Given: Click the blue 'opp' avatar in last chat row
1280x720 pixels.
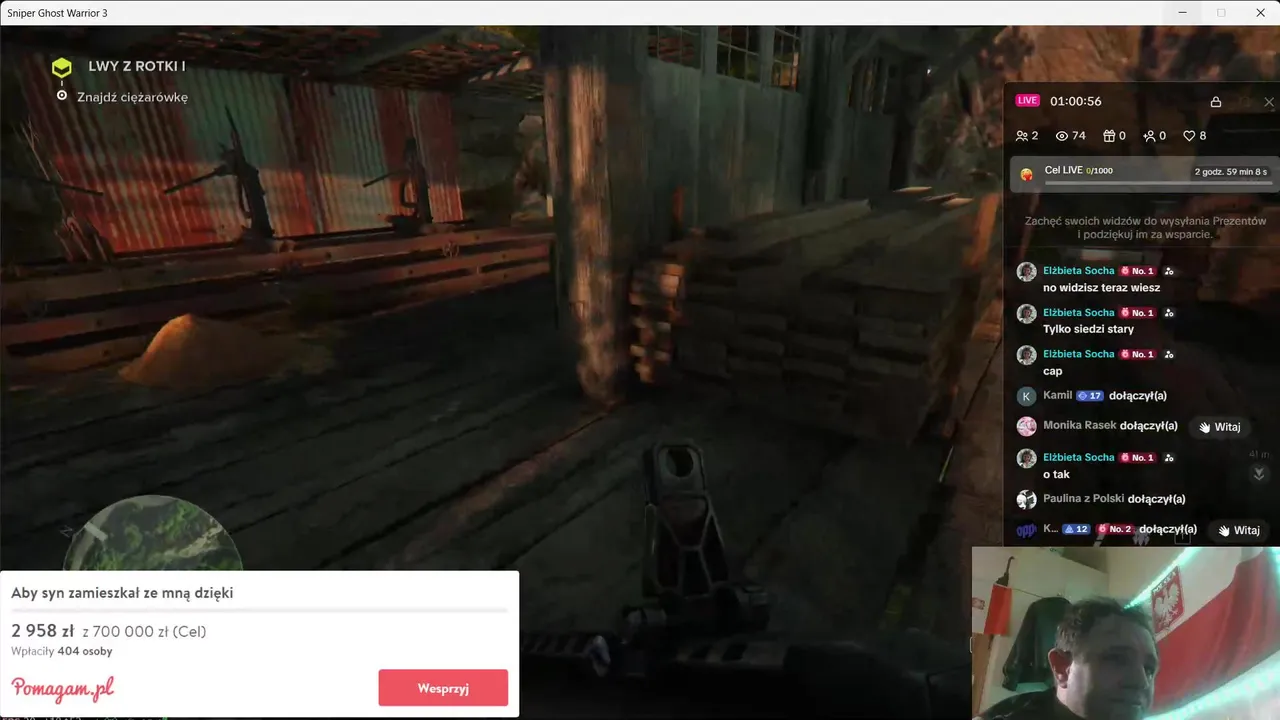Looking at the screenshot, I should pos(1026,530).
